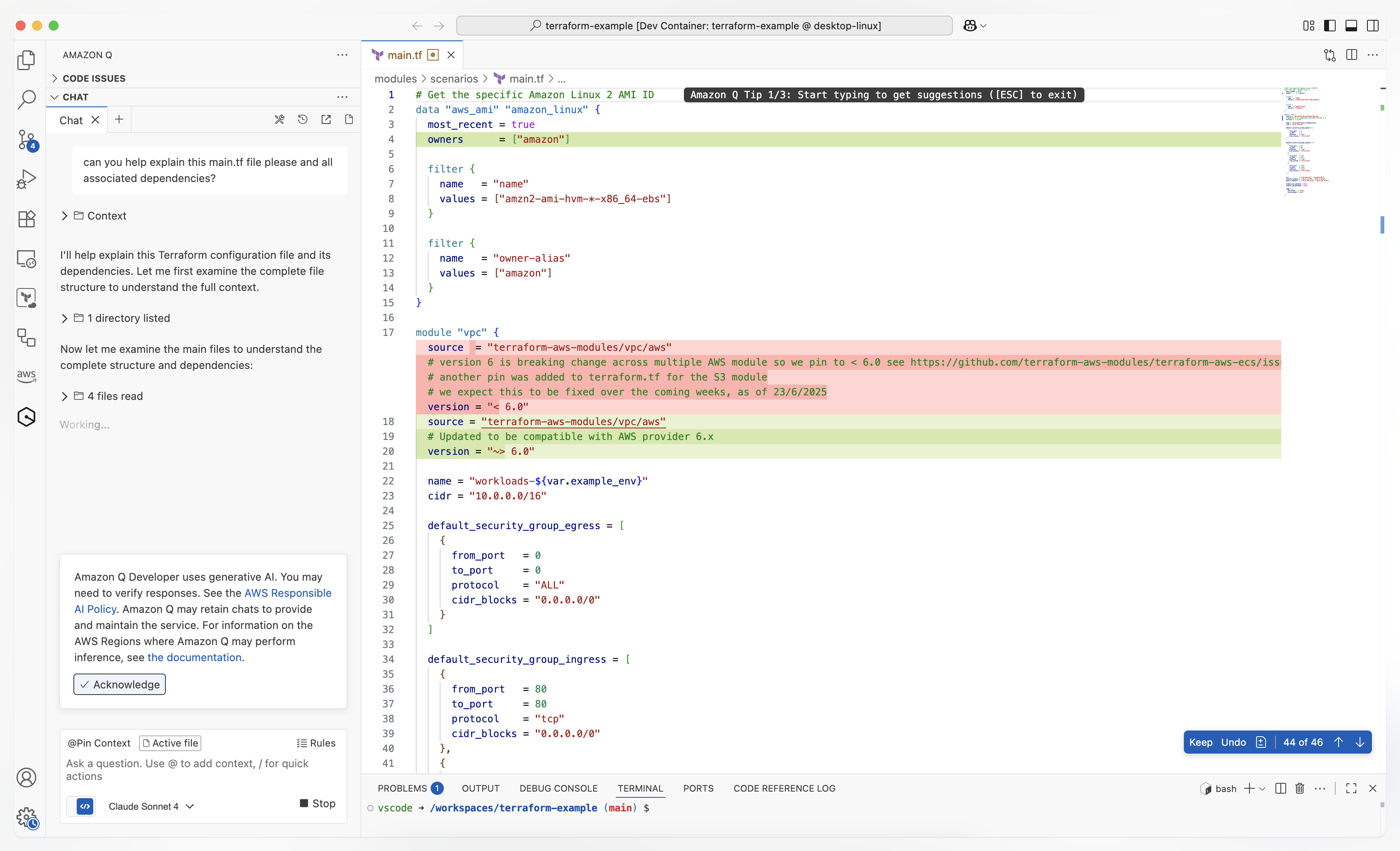Open the Search view icon
The height and width of the screenshot is (851, 1400).
[x=26, y=99]
